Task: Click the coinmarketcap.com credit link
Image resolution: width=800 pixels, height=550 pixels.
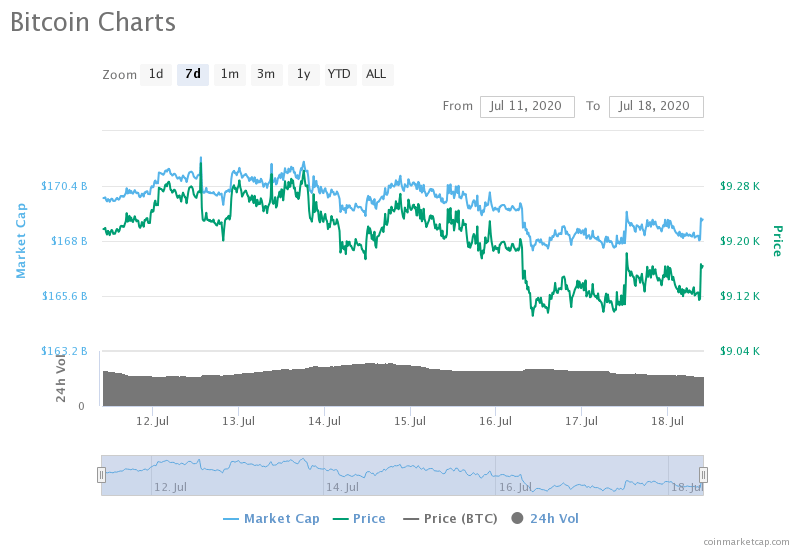Action: (746, 542)
